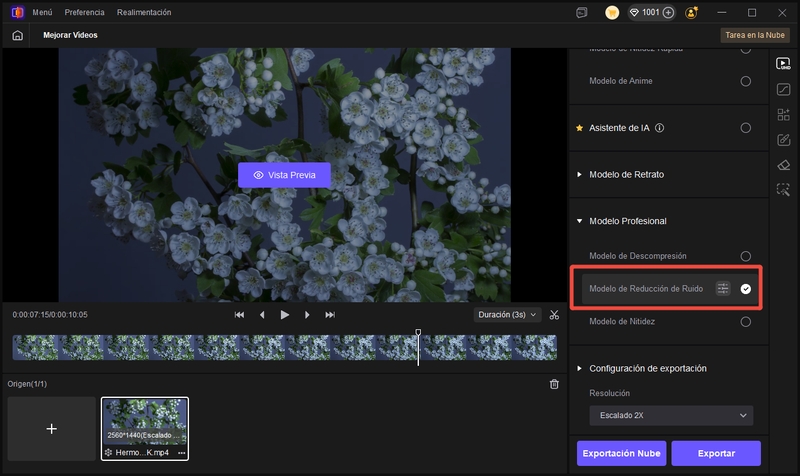Select Modelo de Descompresión radio button
This screenshot has height=476, width=800.
pos(745,256)
